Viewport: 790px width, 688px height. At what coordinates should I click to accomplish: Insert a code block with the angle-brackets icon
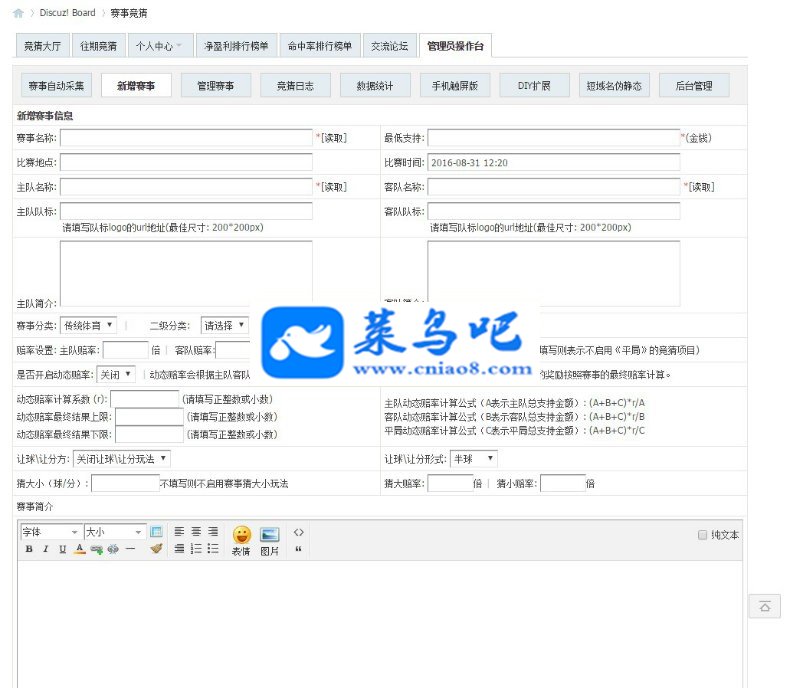pyautogui.click(x=298, y=532)
